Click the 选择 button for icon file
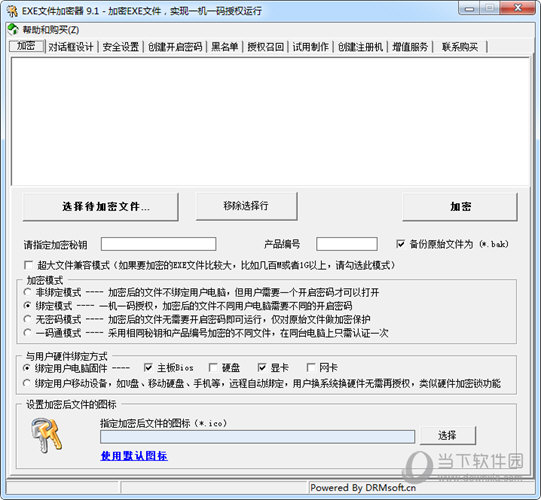Viewport: 541px width, 500px height. [447, 435]
